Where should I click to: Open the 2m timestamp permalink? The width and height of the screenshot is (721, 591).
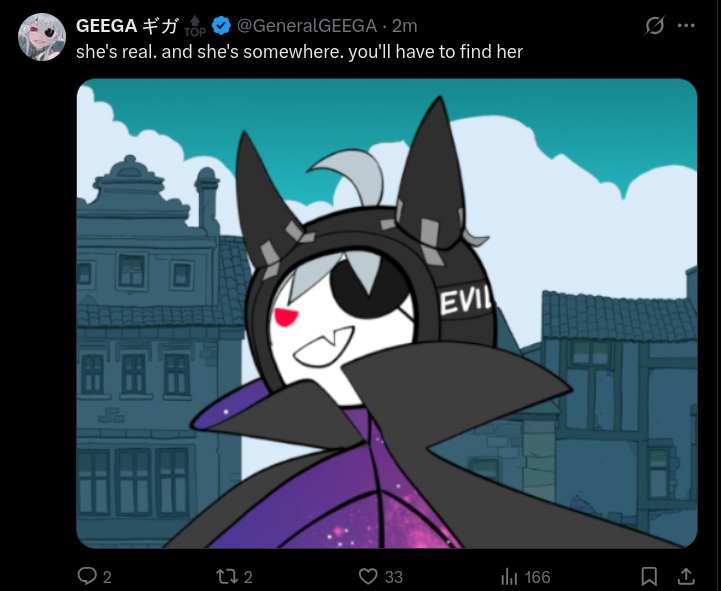(405, 26)
